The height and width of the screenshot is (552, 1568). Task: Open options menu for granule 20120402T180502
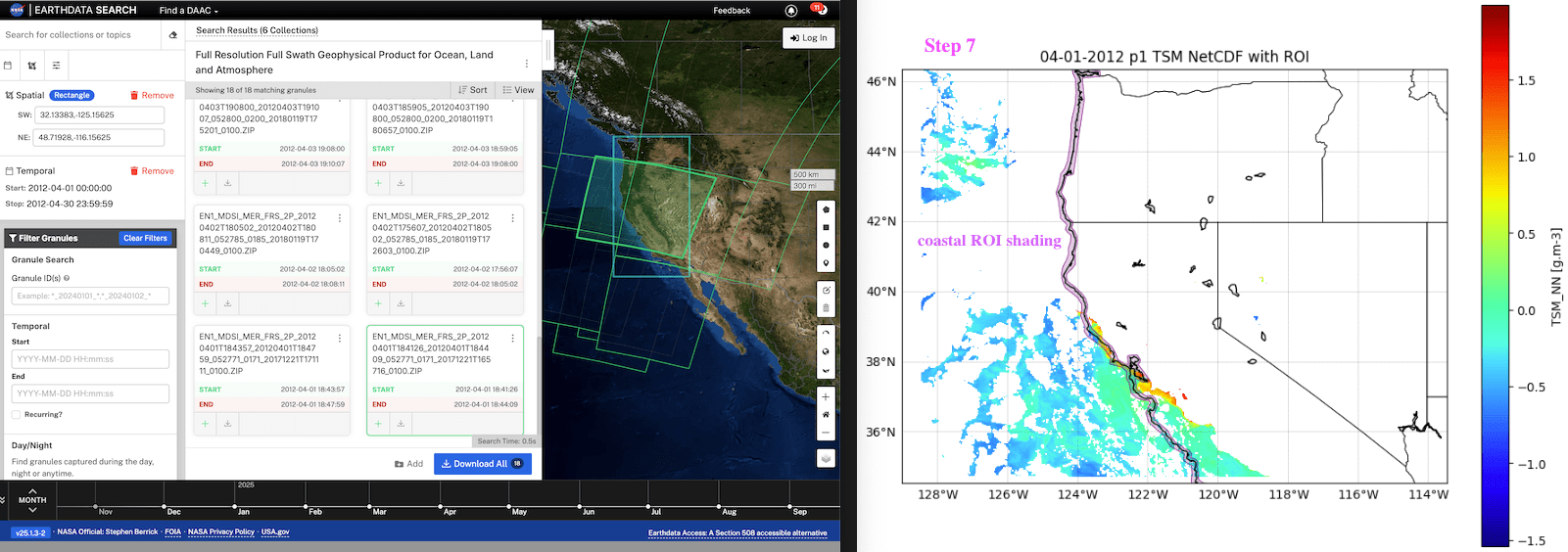[x=340, y=218]
